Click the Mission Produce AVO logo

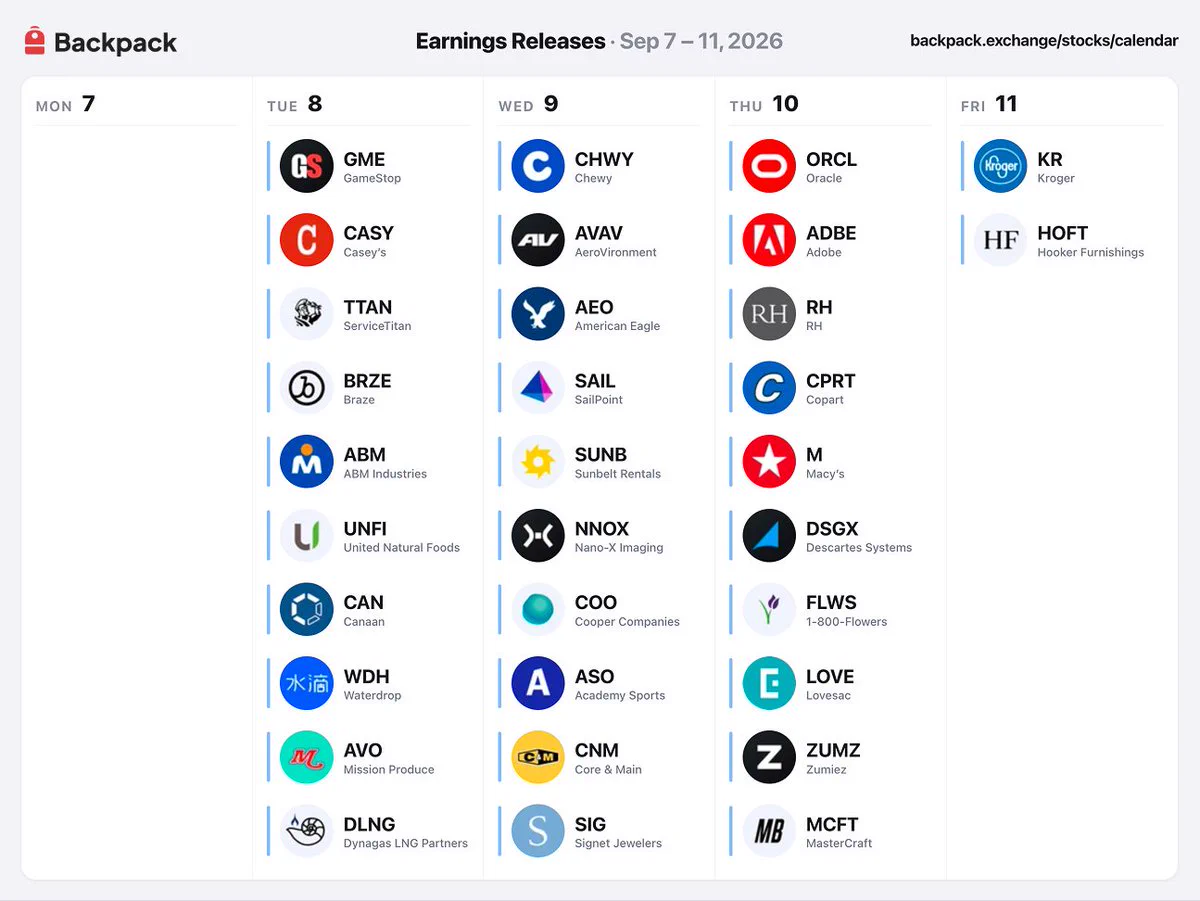306,758
